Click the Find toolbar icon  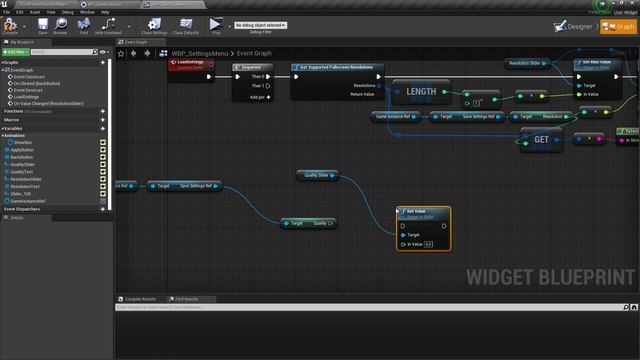click(x=84, y=26)
